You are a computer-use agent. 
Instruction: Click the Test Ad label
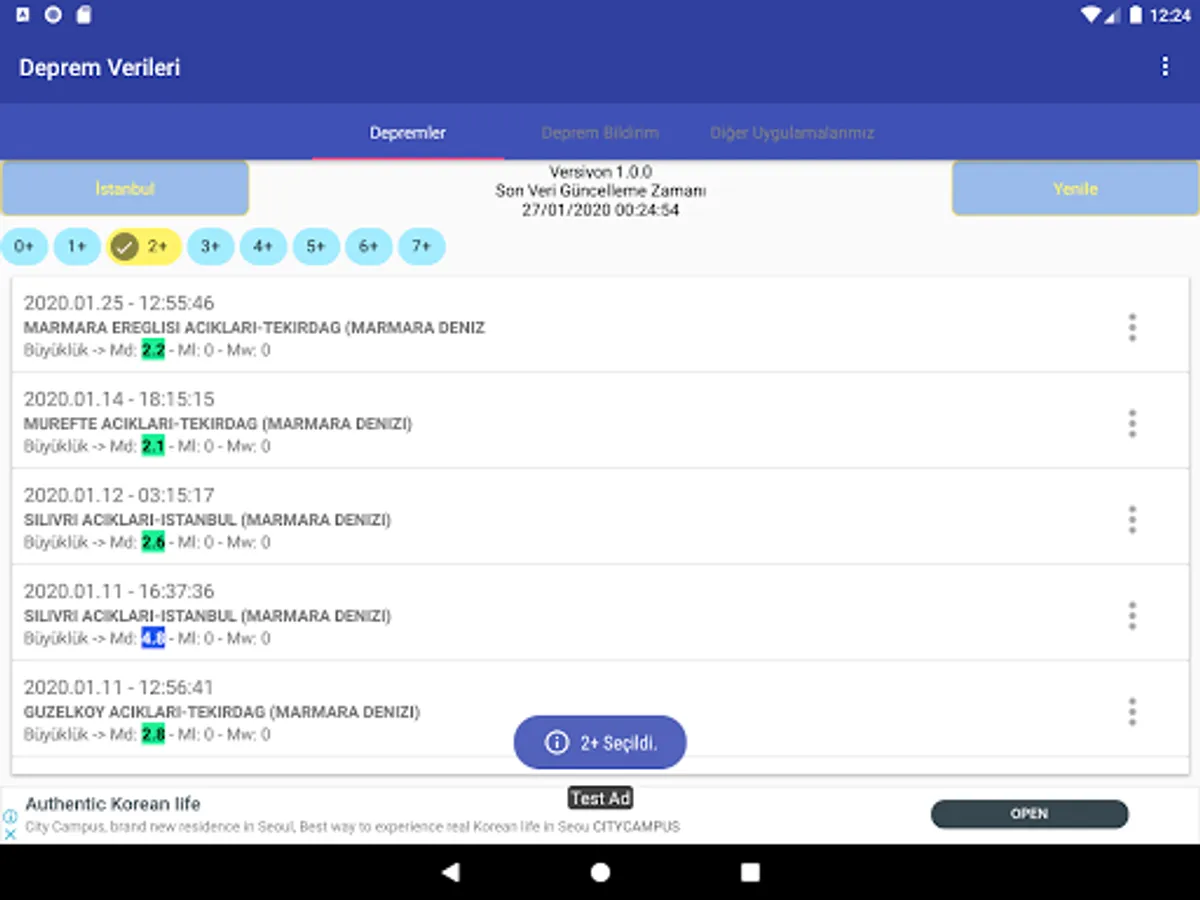coord(601,798)
